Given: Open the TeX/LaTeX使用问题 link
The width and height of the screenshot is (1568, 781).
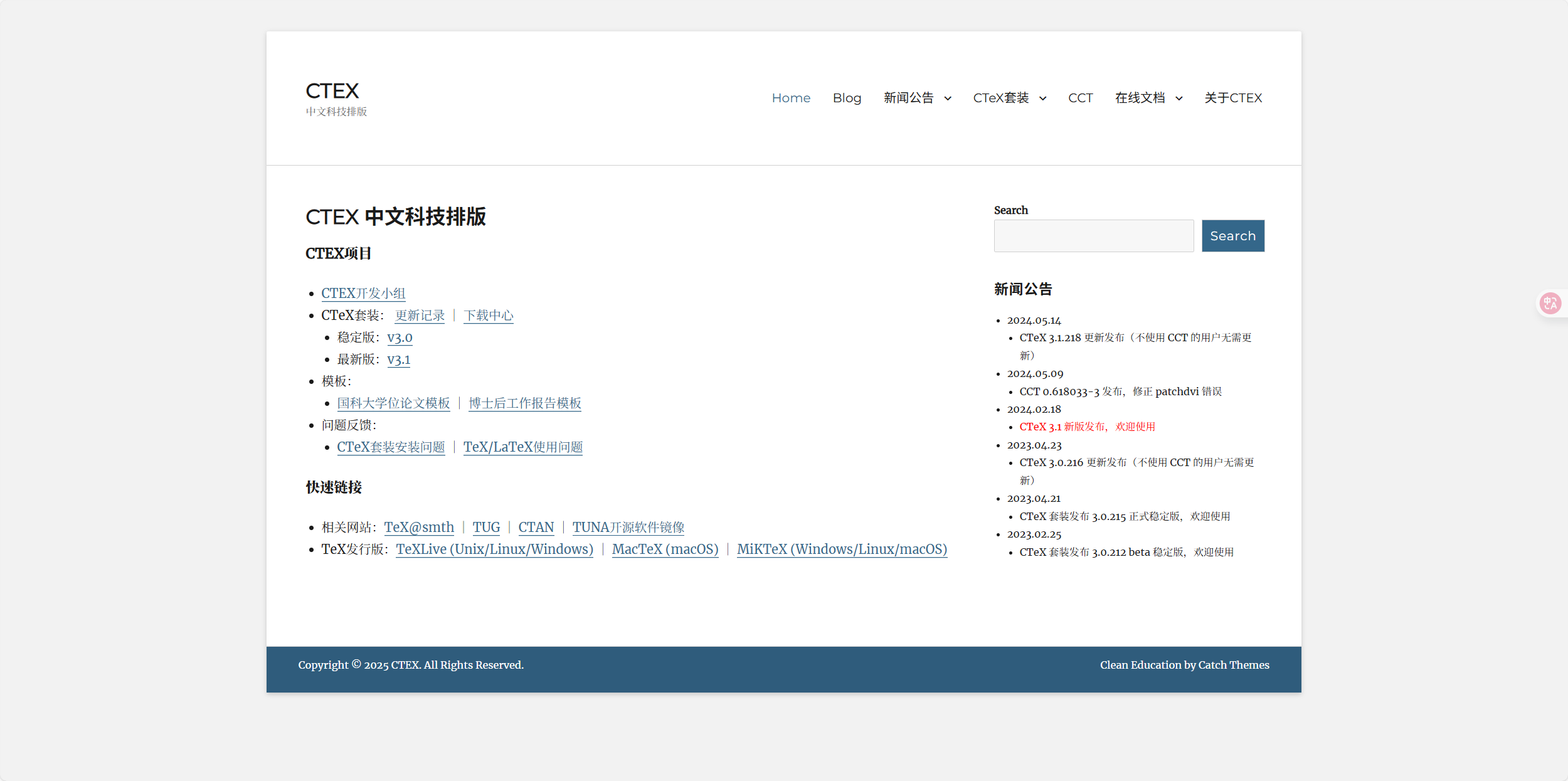Looking at the screenshot, I should tap(522, 447).
